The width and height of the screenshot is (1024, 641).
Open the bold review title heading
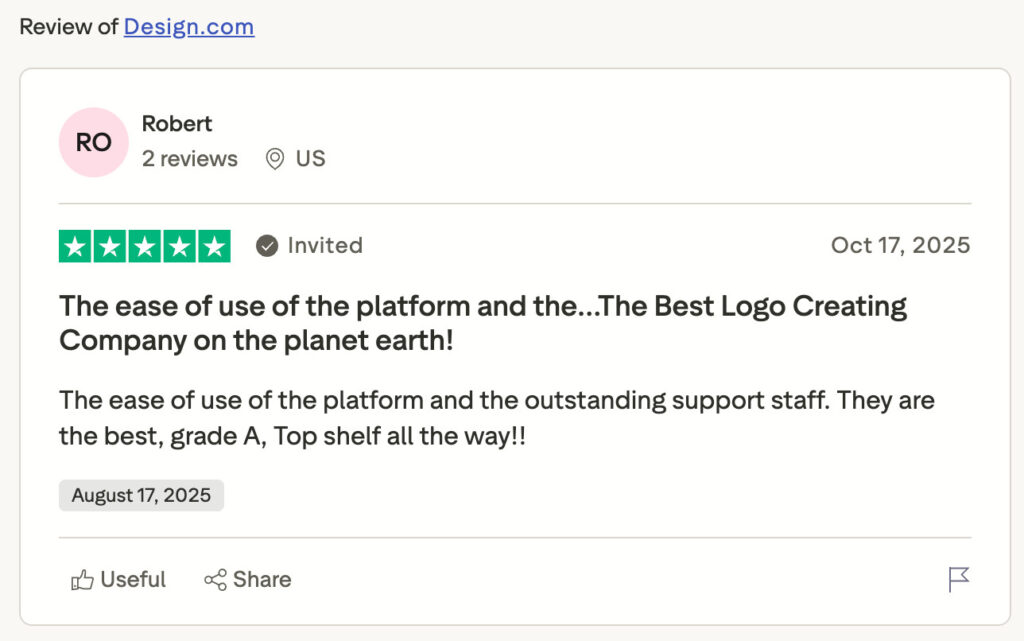click(x=483, y=323)
